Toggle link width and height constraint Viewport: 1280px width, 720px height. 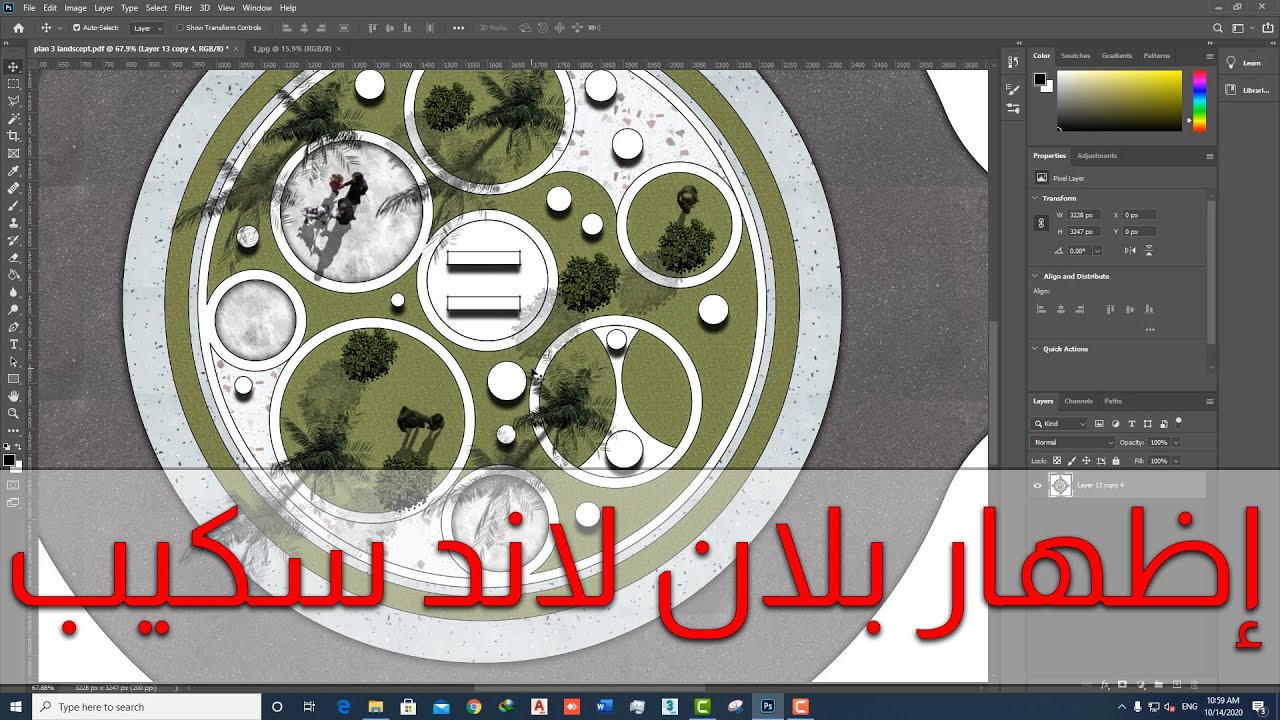click(1041, 223)
